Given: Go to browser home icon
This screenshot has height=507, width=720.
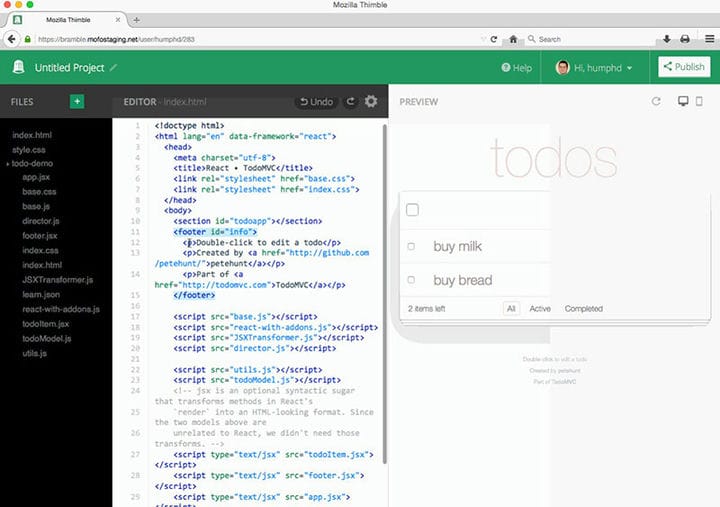Looking at the screenshot, I should click(x=513, y=39).
